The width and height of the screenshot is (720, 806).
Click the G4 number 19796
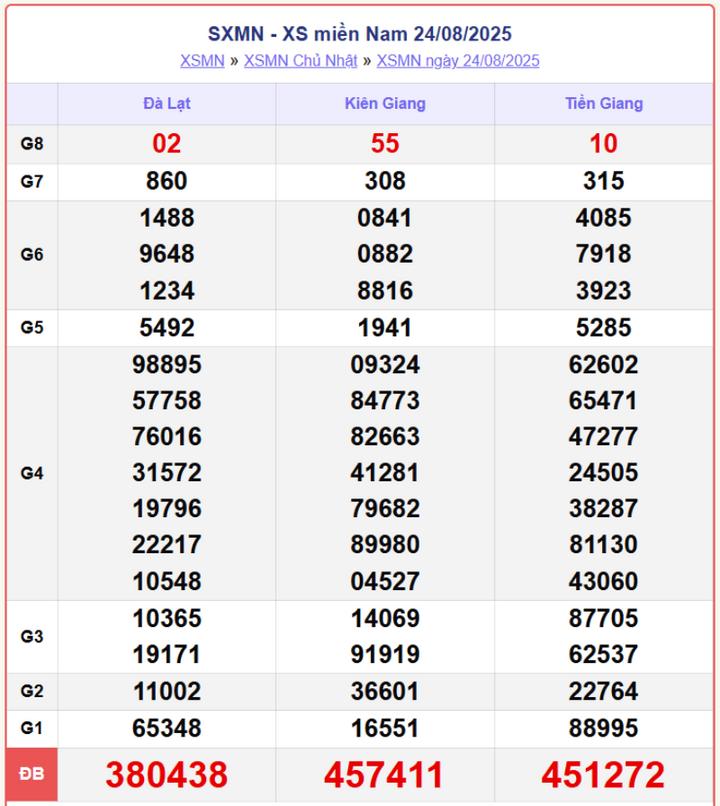167,509
